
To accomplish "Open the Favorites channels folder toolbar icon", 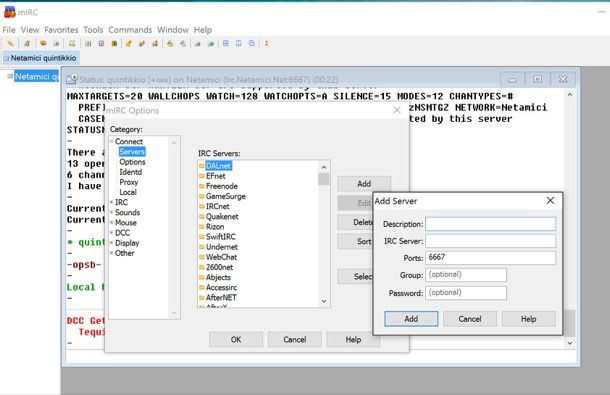I will click(x=43, y=44).
